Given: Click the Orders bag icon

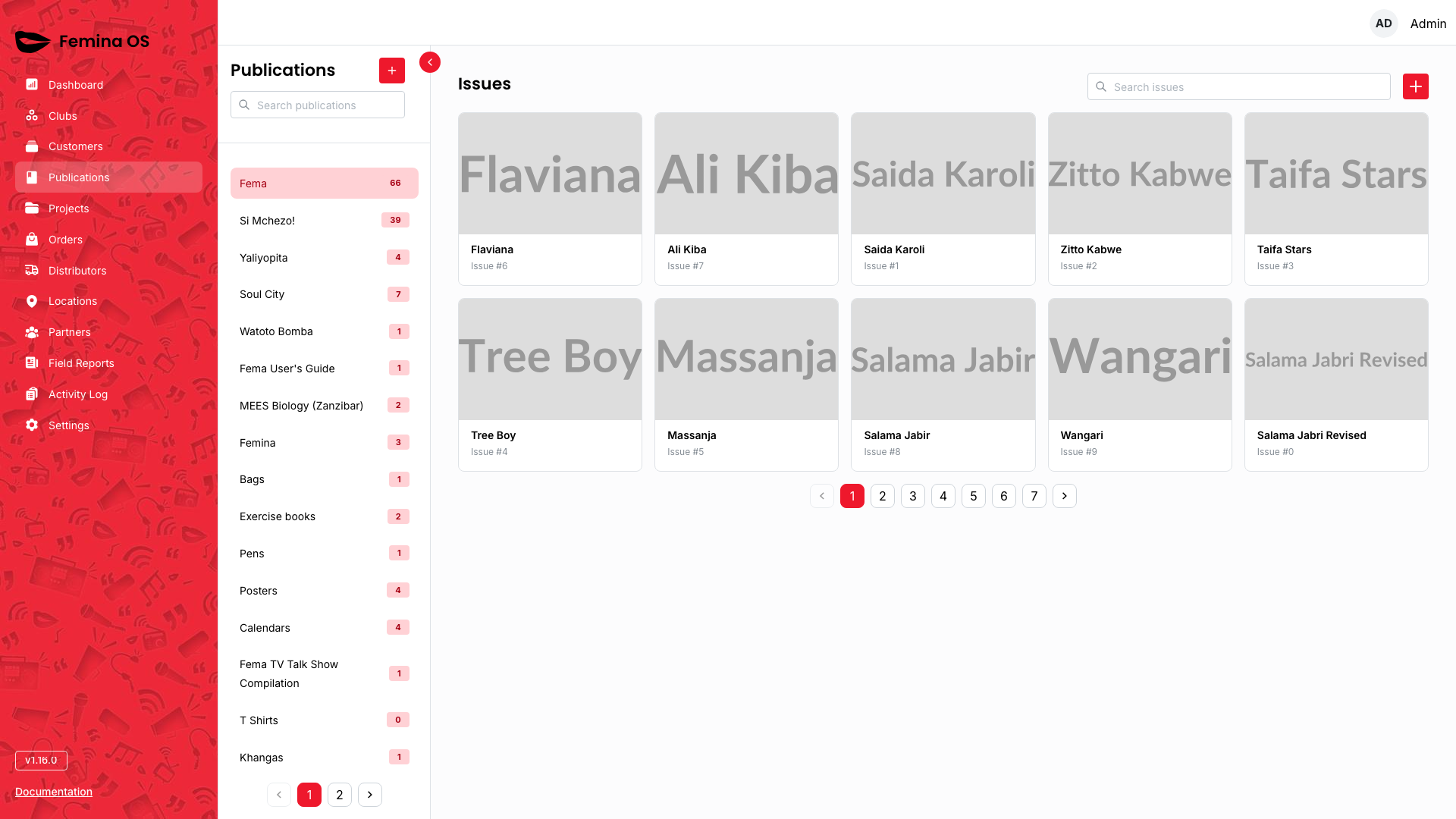Looking at the screenshot, I should pyautogui.click(x=32, y=240).
